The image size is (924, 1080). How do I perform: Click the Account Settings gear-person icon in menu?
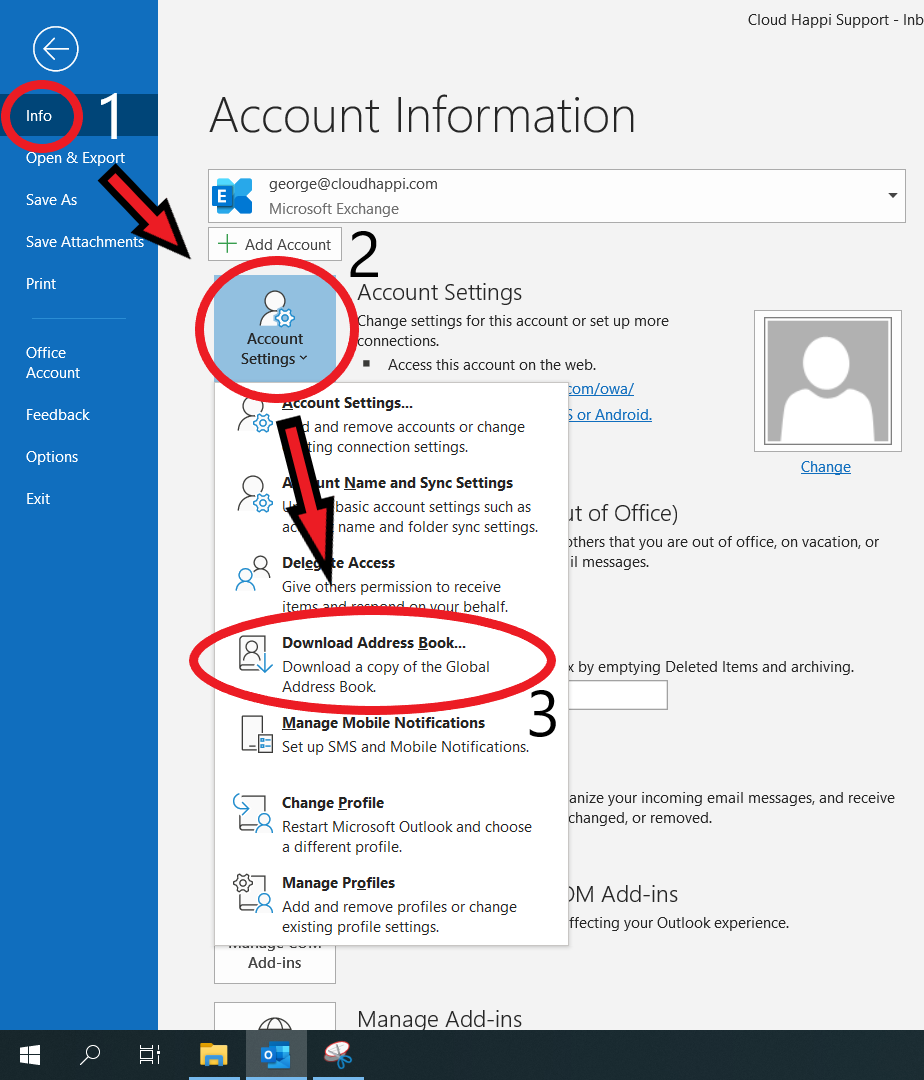254,415
